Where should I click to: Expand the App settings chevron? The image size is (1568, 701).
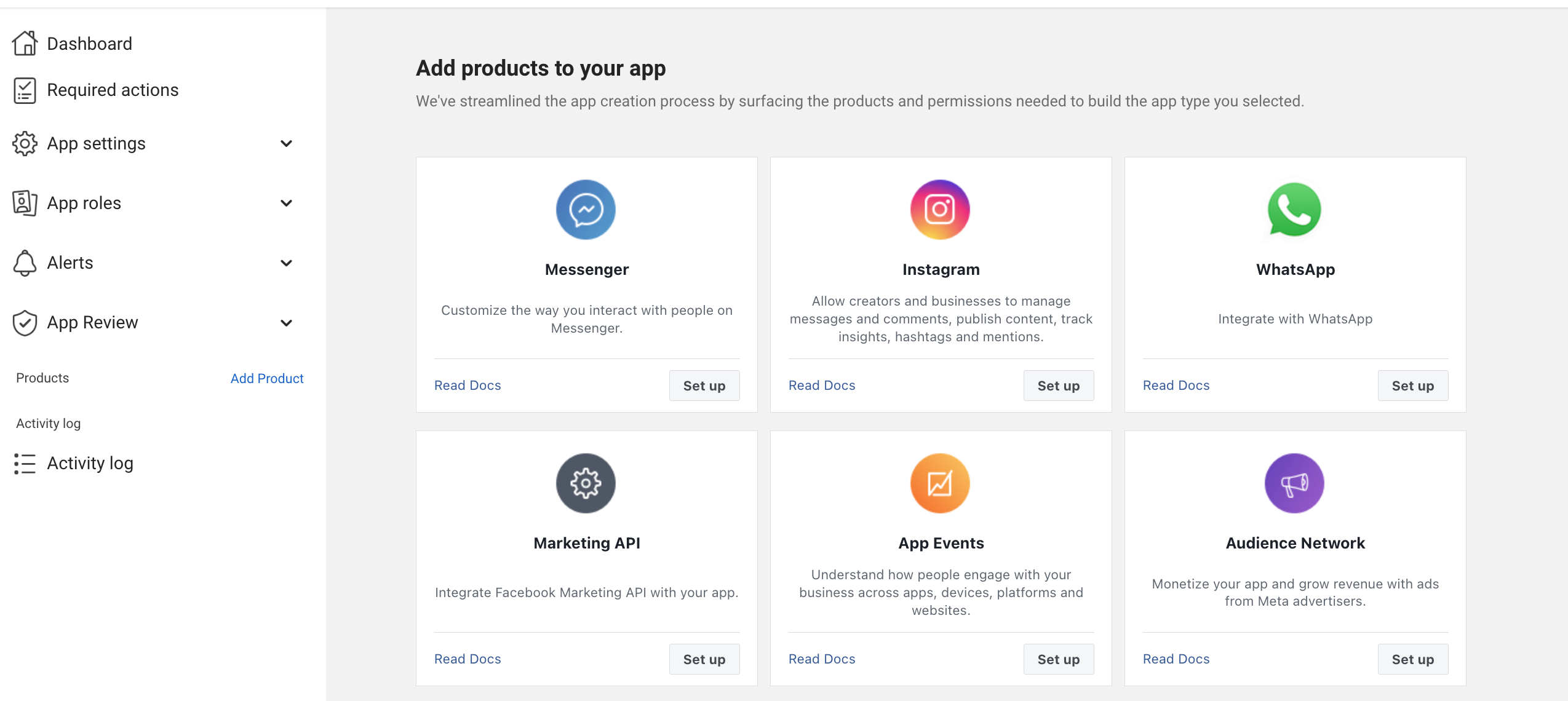286,144
